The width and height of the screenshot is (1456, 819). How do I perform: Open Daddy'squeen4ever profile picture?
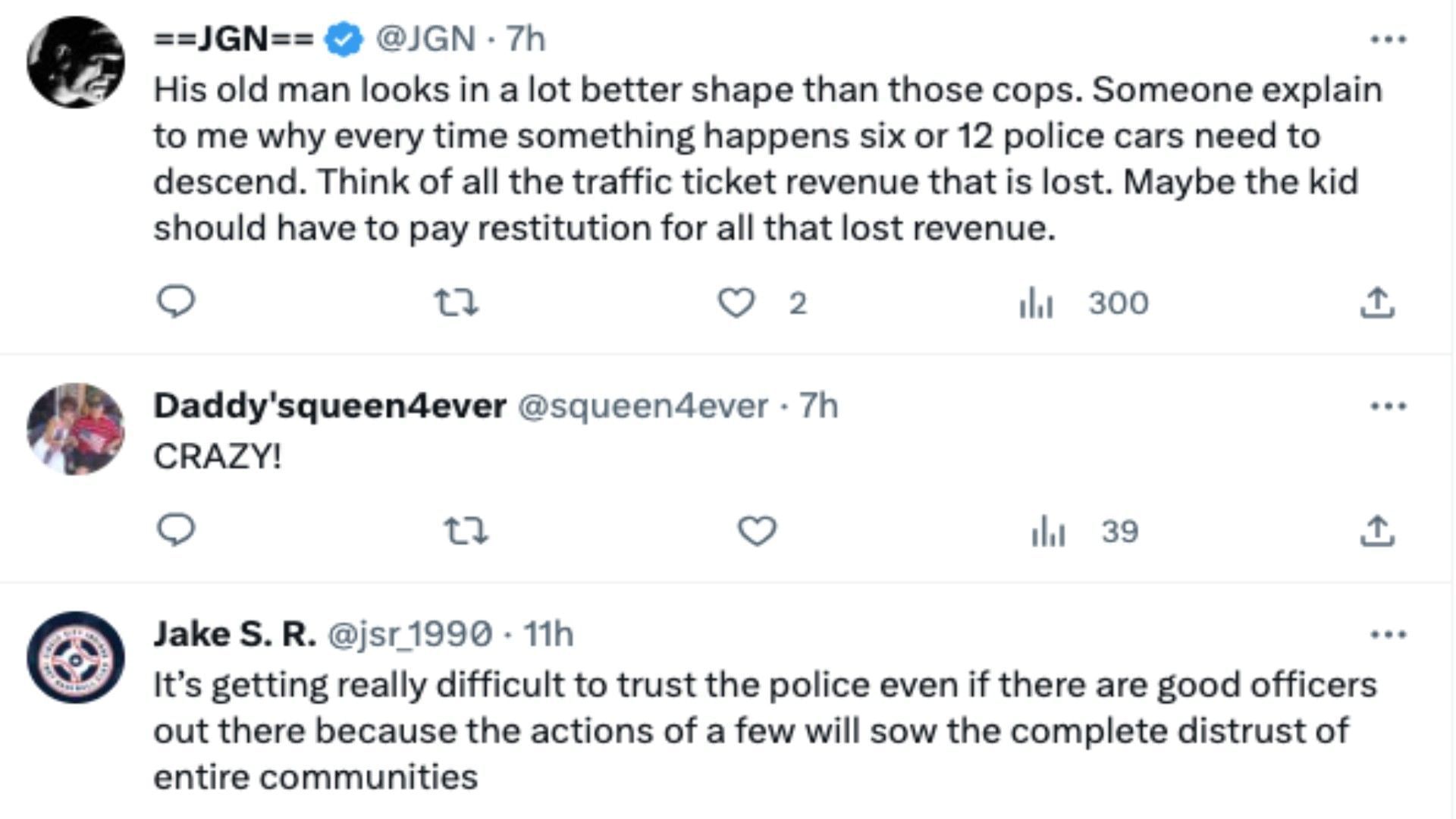pos(76,429)
